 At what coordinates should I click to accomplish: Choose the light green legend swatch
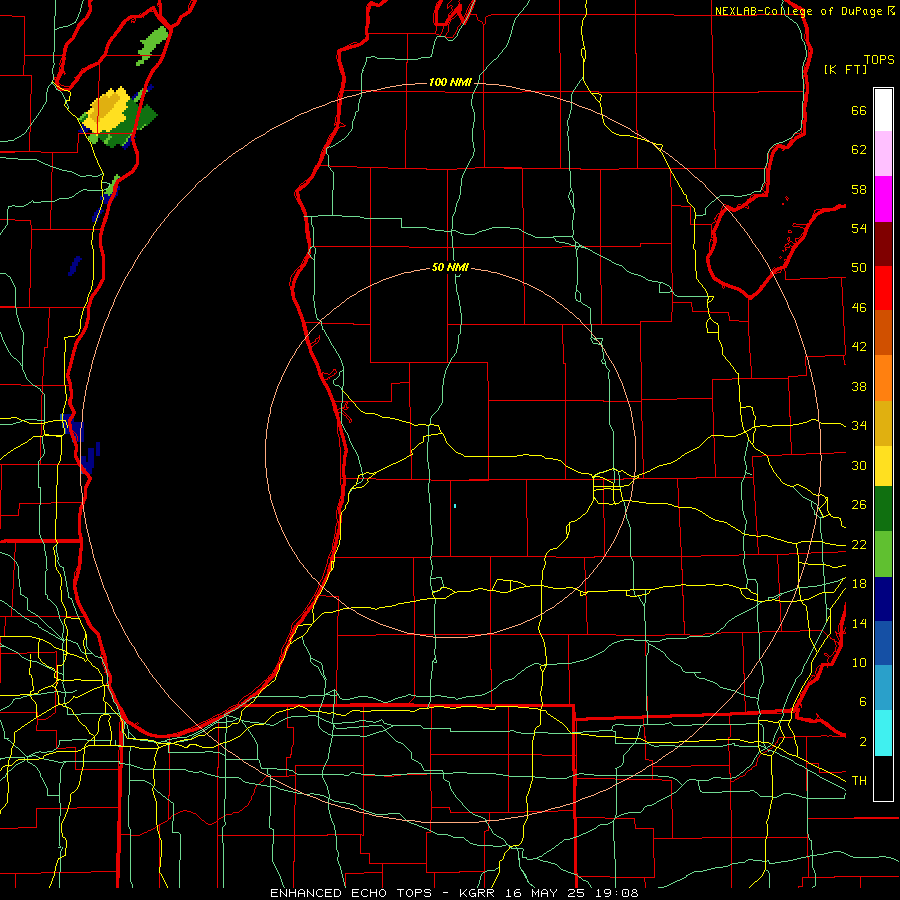[x=883, y=554]
